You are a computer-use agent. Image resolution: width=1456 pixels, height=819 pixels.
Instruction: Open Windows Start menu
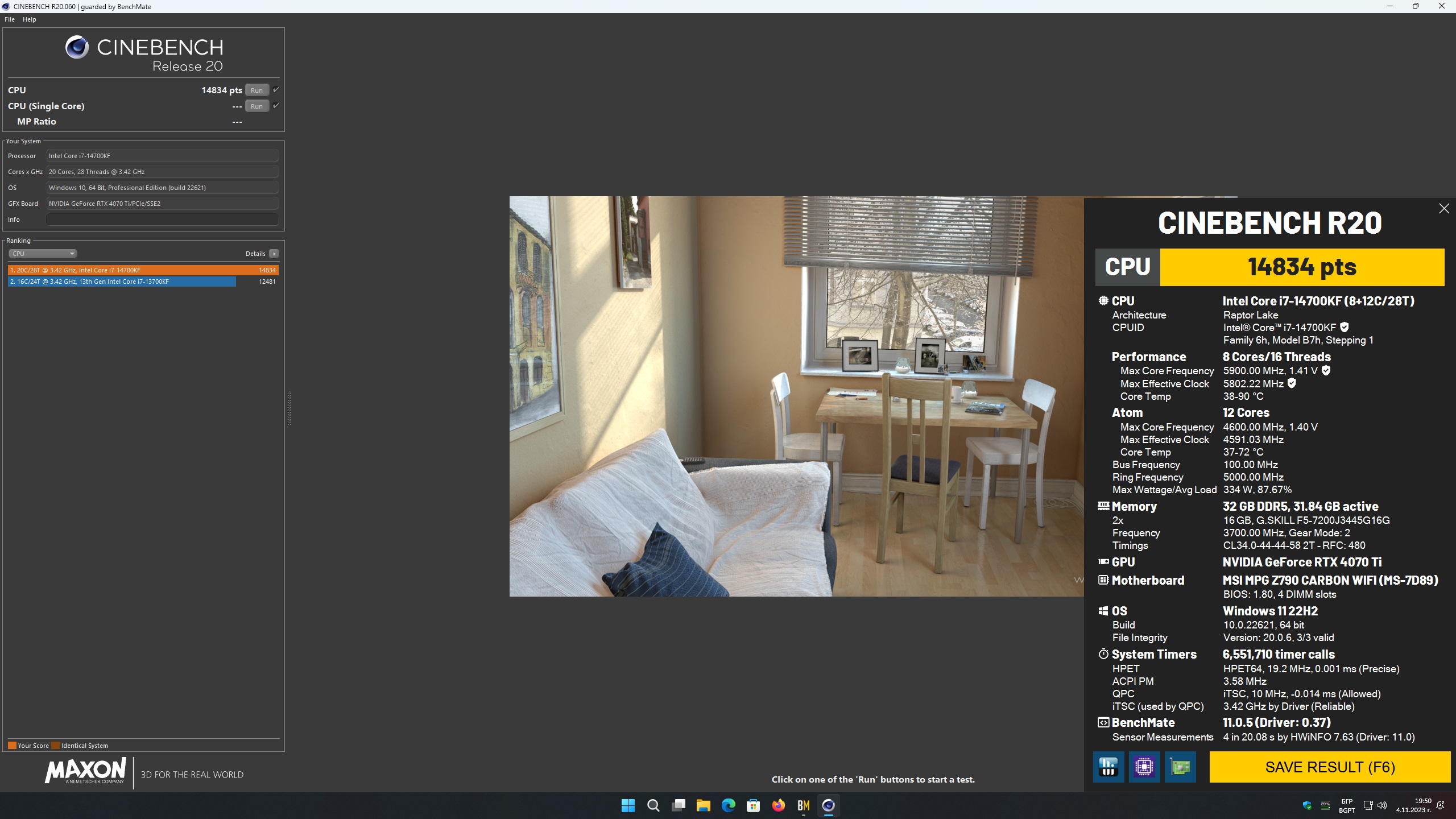(628, 805)
